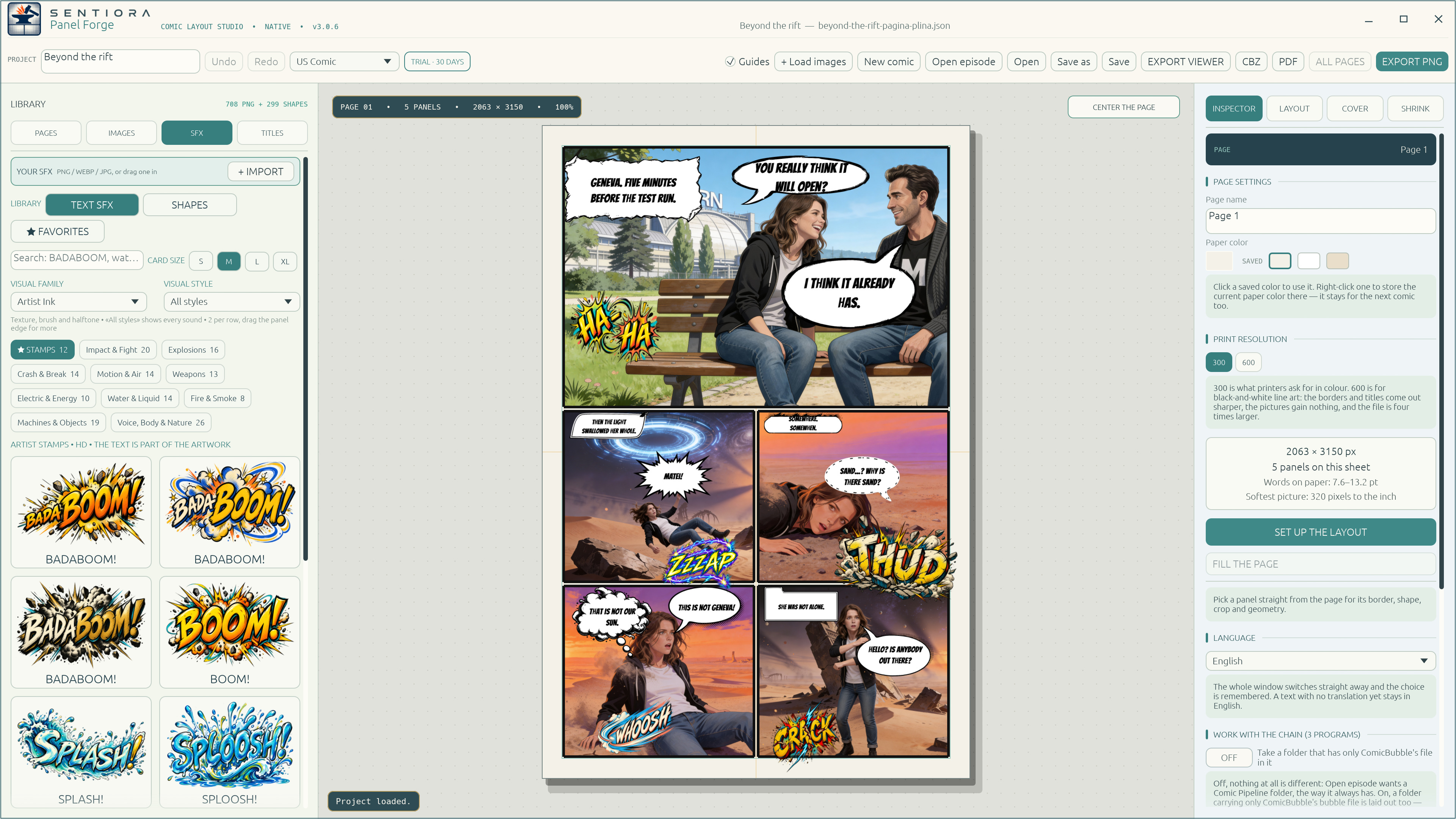Screen dimensions: 1456x819
Task: Open the US Comic format dropdown
Action: [344, 61]
